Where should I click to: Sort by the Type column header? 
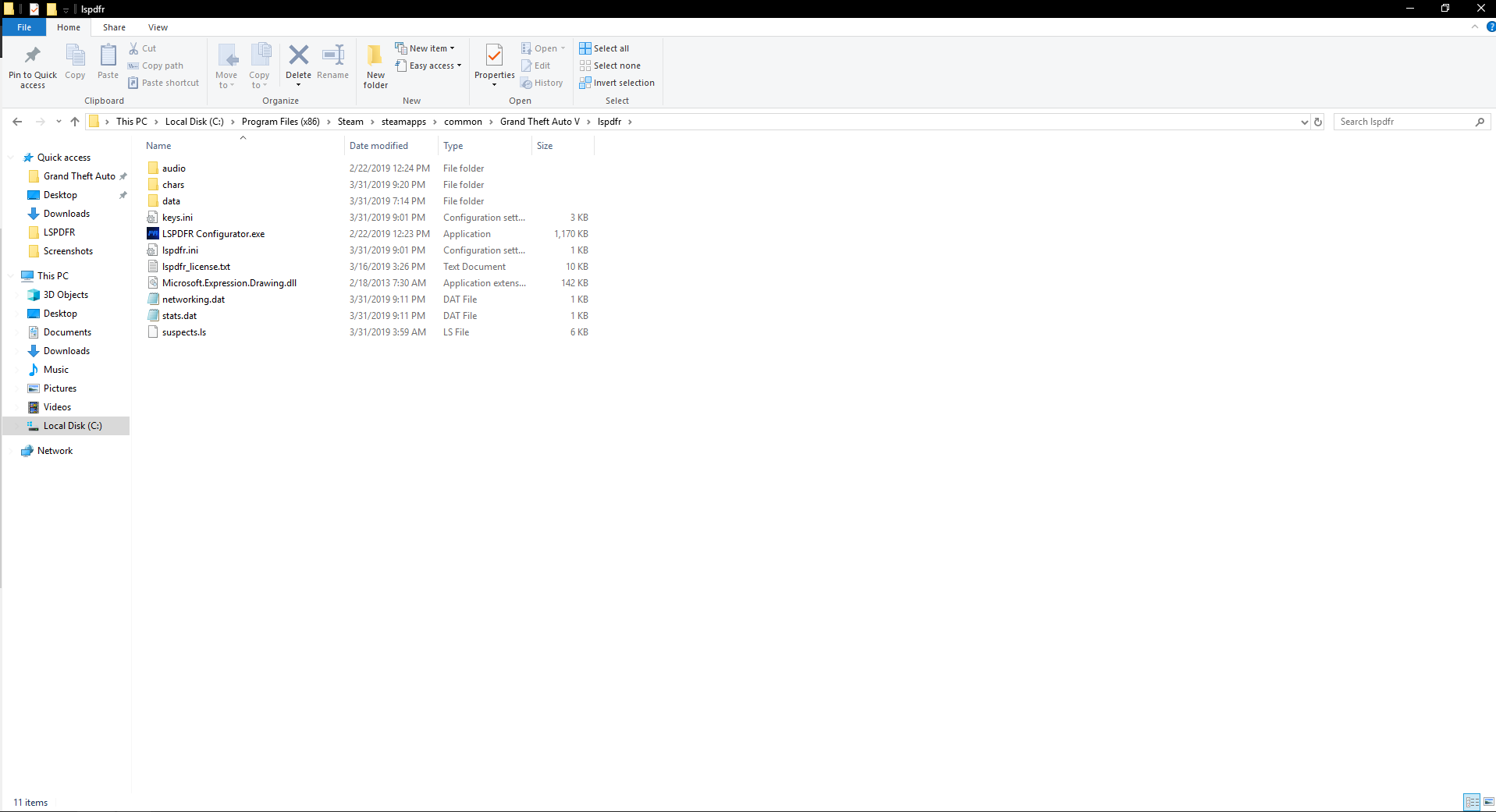click(485, 146)
